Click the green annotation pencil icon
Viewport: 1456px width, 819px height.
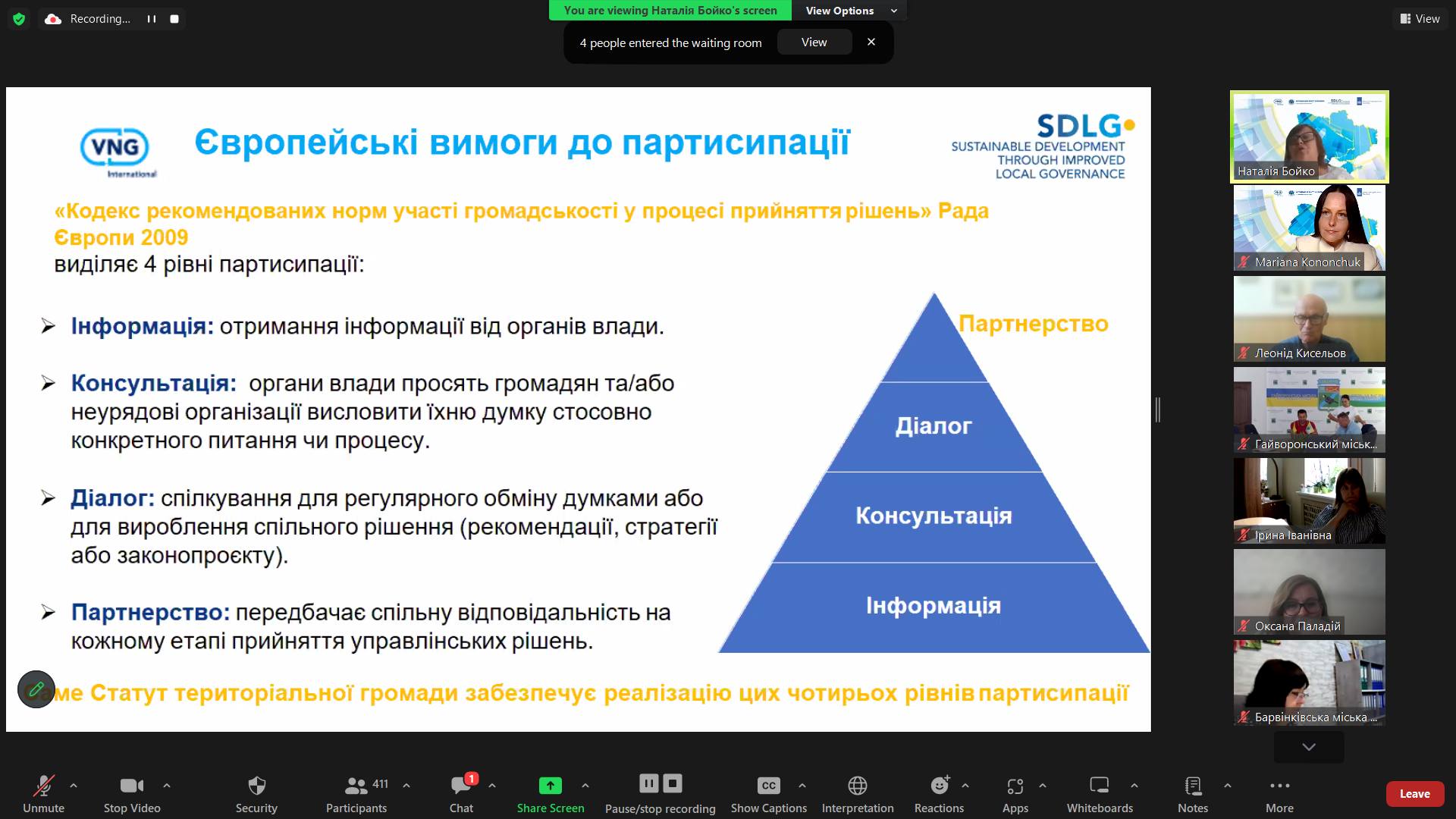(x=36, y=689)
